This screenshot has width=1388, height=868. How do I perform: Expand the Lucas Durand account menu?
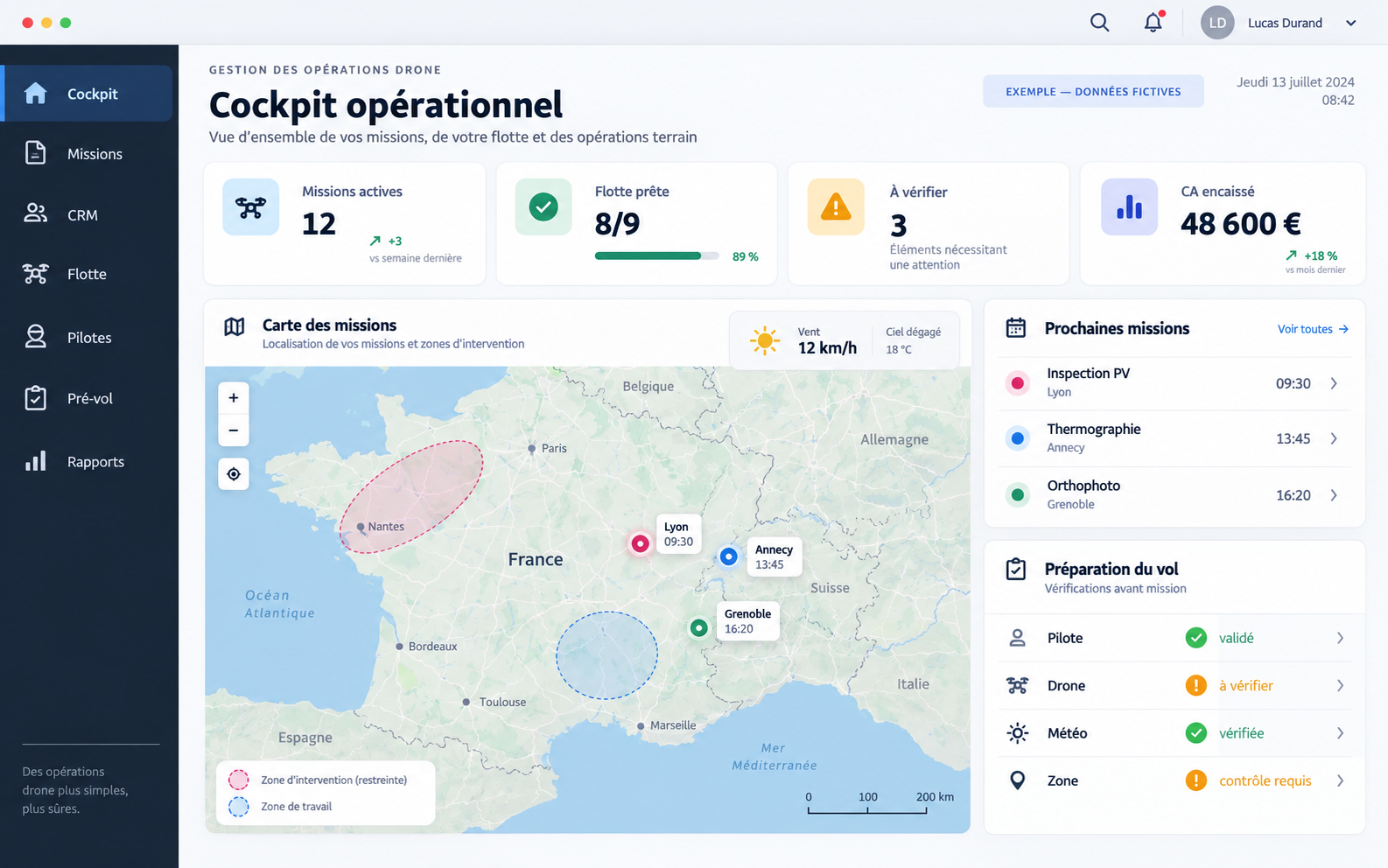(x=1350, y=24)
